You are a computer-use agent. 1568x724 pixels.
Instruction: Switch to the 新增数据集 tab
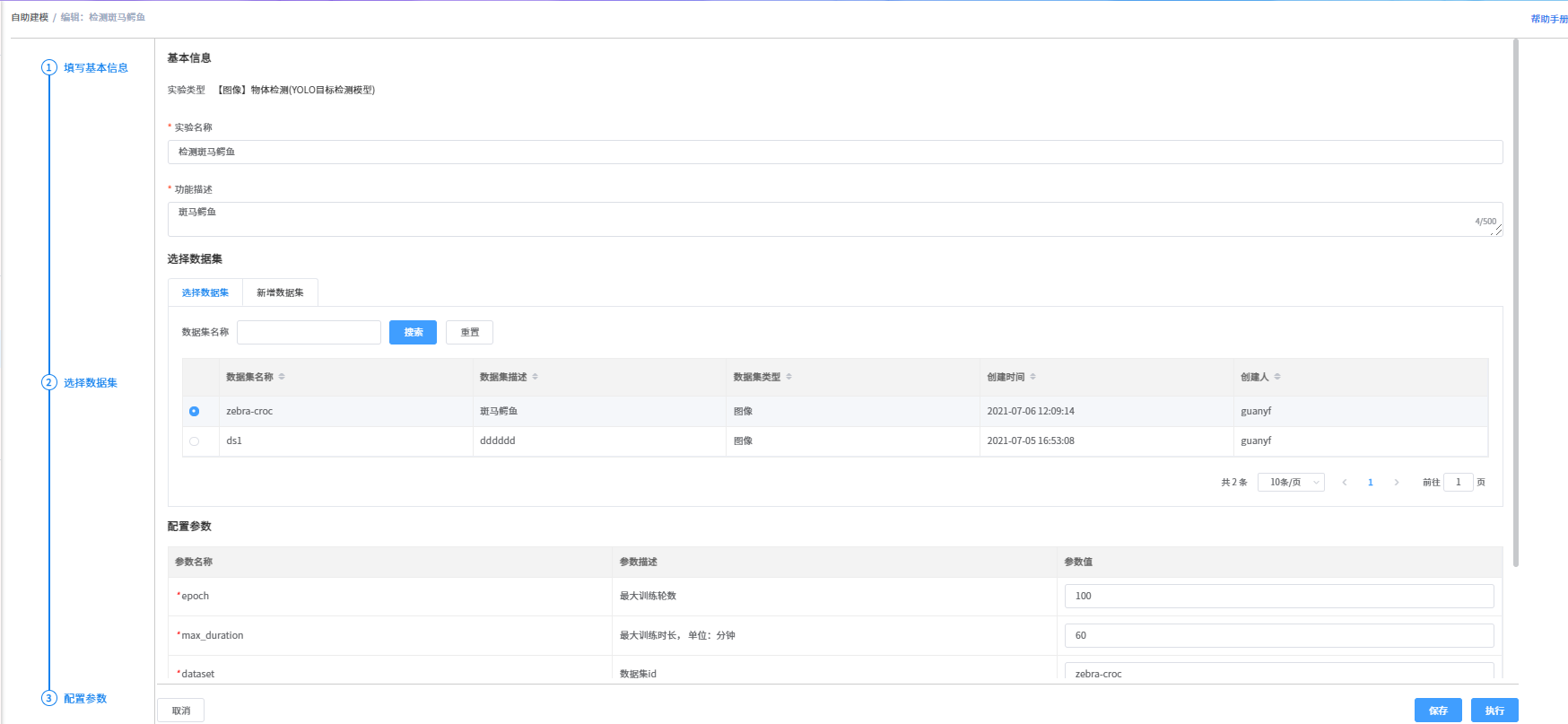pyautogui.click(x=280, y=292)
